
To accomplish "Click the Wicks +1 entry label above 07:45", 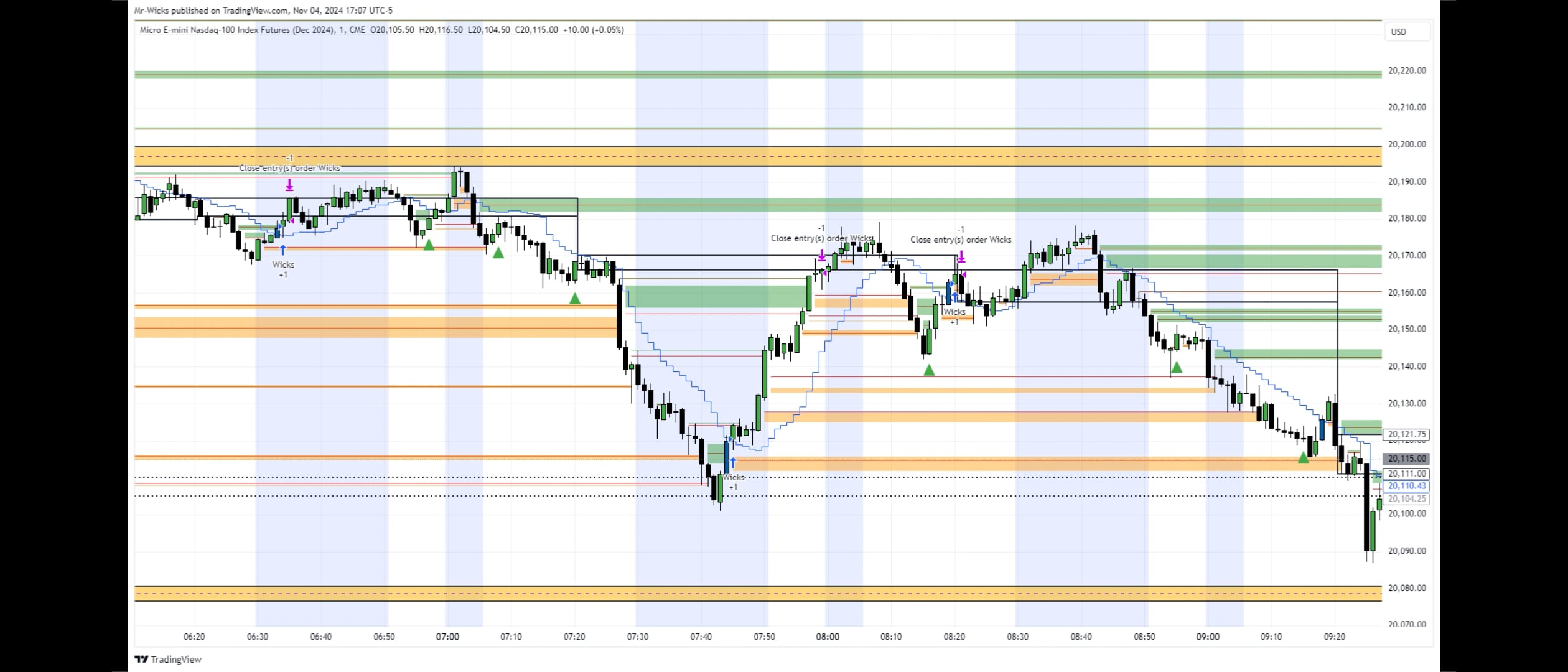I will [x=734, y=482].
